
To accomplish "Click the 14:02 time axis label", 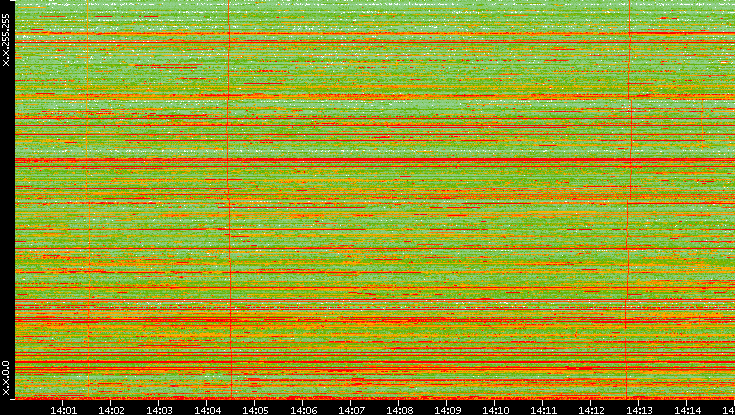I will tap(111, 410).
